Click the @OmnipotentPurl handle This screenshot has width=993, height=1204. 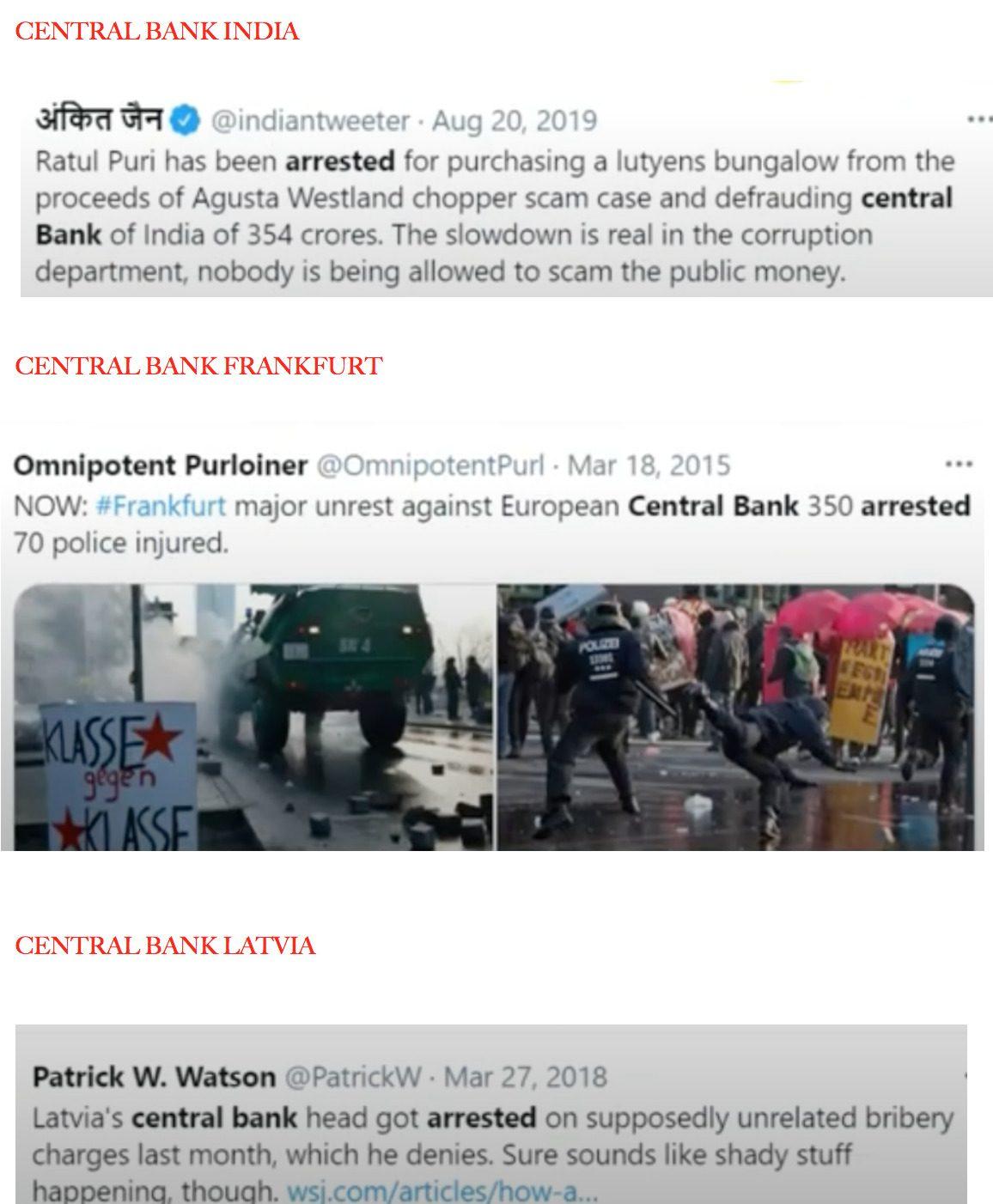point(430,465)
